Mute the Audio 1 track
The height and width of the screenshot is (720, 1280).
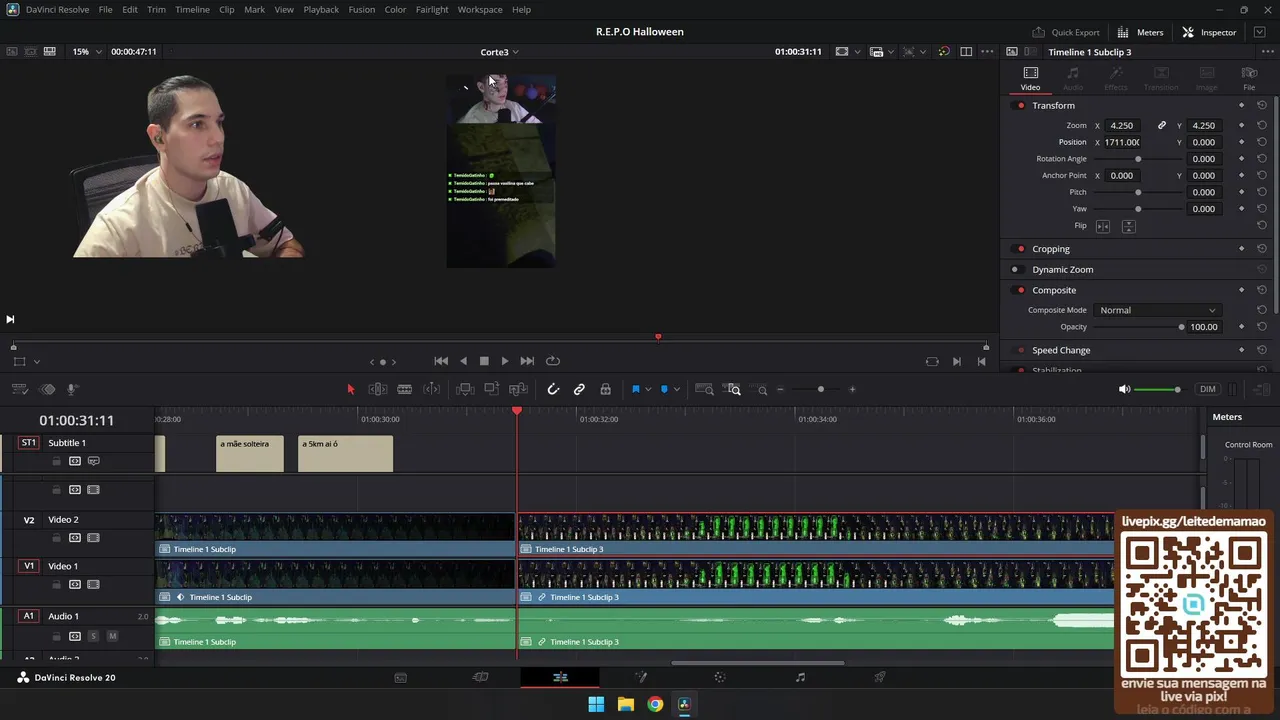112,636
